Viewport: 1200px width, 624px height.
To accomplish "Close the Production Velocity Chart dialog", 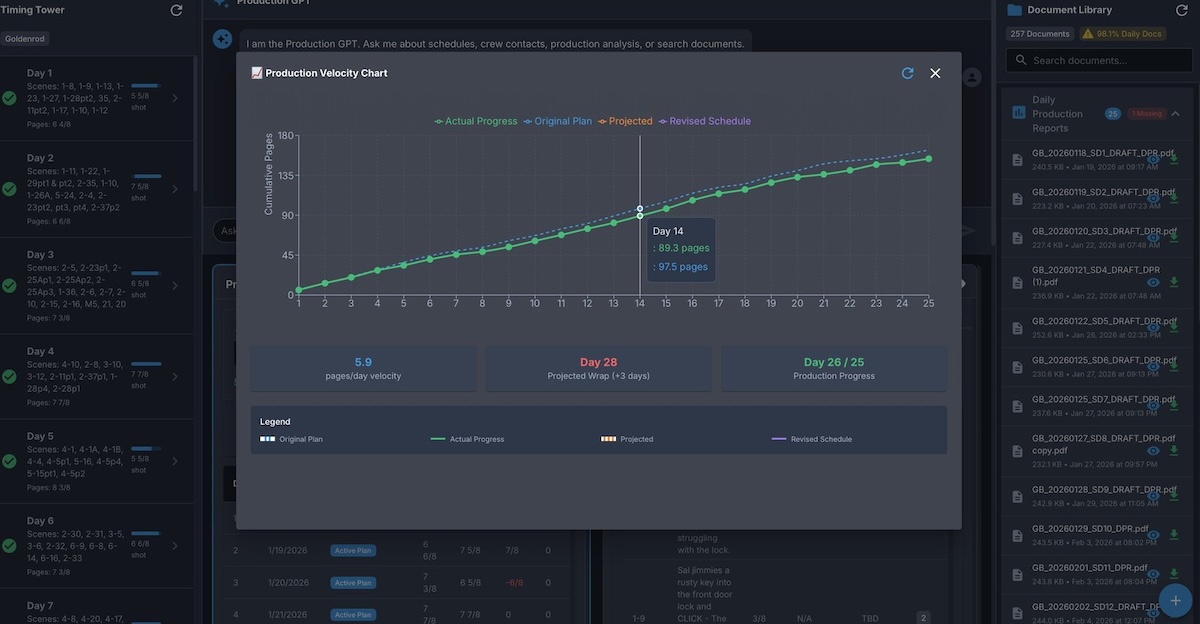I will tap(935, 73).
